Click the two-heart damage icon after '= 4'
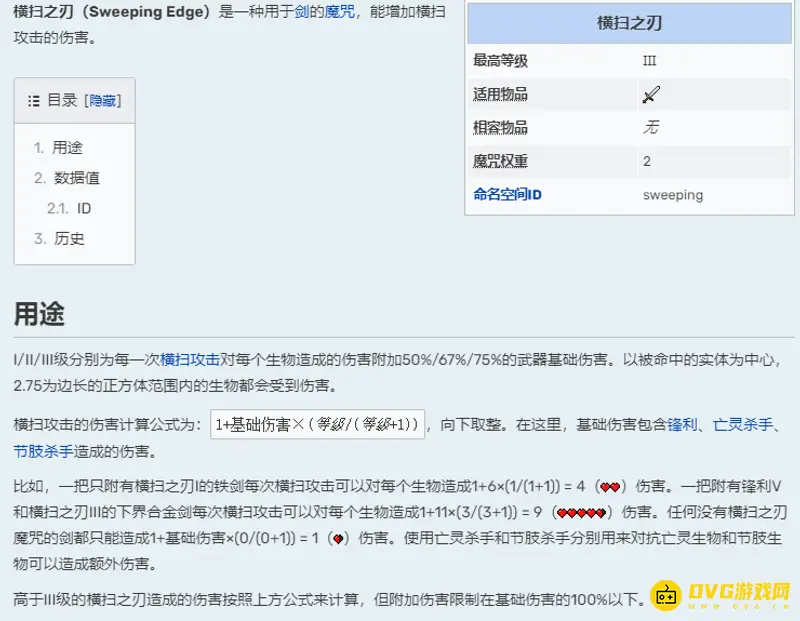Viewport: 800px width, 621px height. [610, 487]
